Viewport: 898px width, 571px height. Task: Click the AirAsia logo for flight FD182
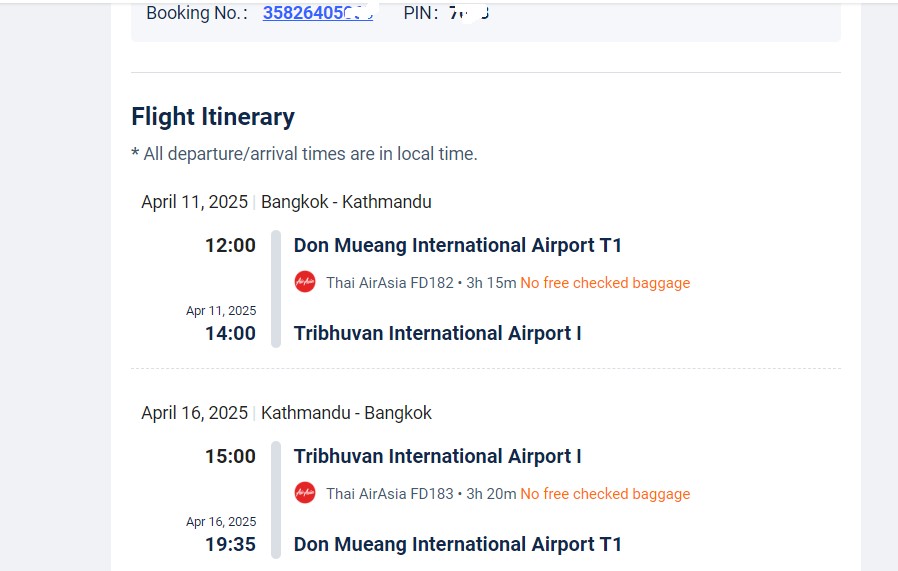[305, 282]
